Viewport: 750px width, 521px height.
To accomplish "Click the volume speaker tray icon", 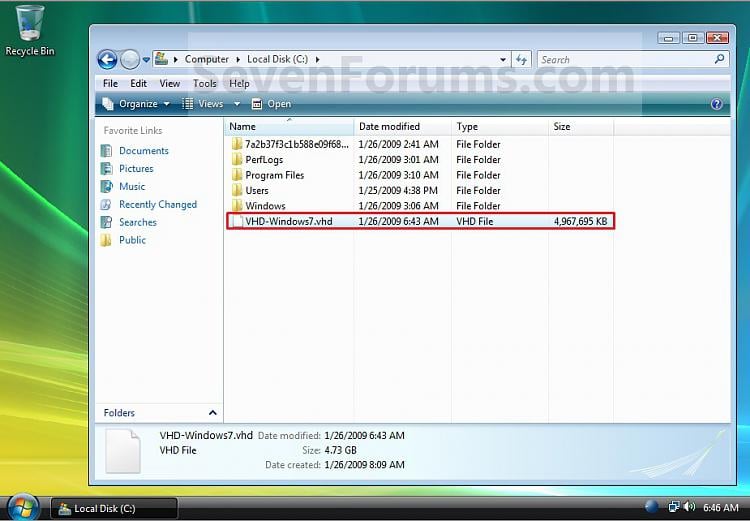I will click(689, 507).
